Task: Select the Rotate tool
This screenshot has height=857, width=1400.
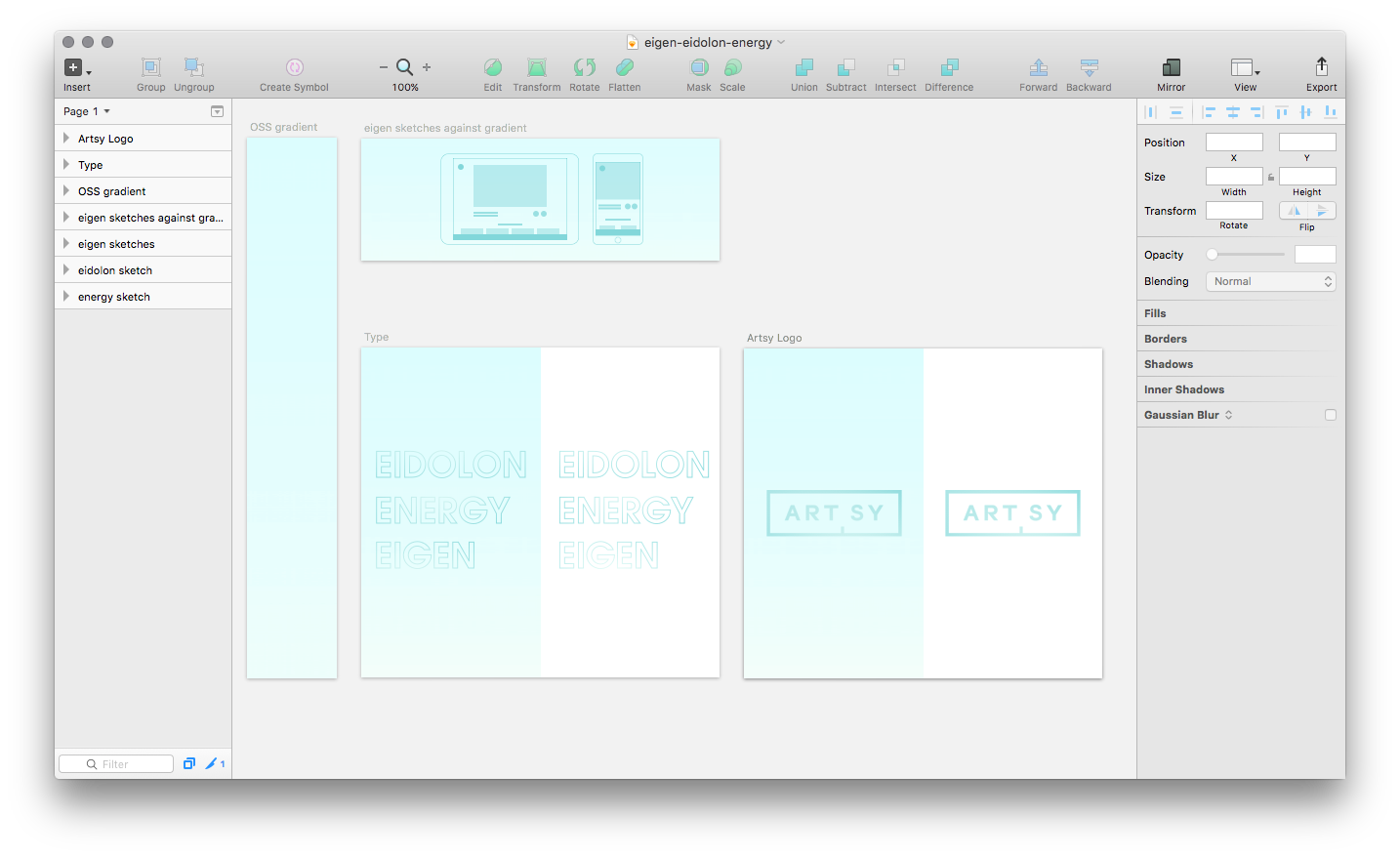Action: point(585,67)
